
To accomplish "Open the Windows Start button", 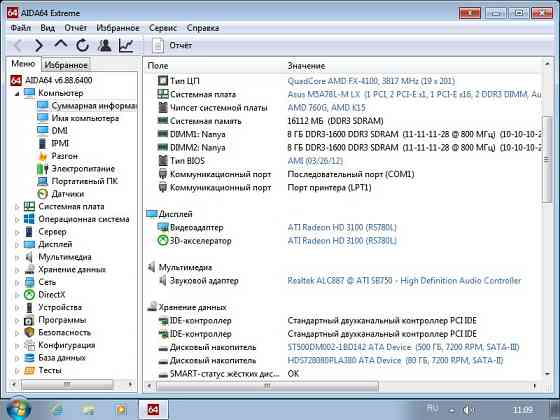I will point(19,409).
